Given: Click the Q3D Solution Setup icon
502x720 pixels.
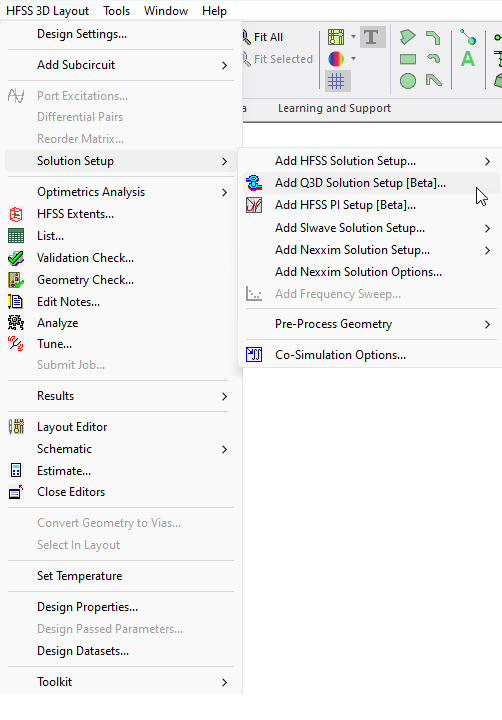Looking at the screenshot, I should 254,183.
